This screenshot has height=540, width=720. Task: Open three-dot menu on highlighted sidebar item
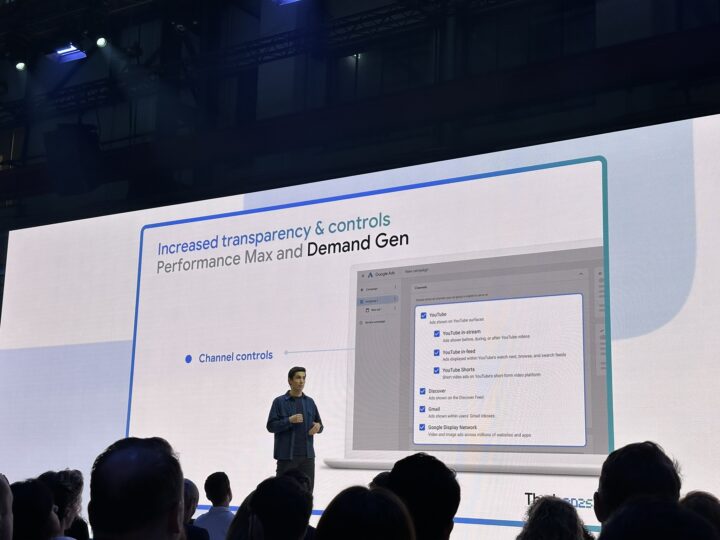(395, 299)
